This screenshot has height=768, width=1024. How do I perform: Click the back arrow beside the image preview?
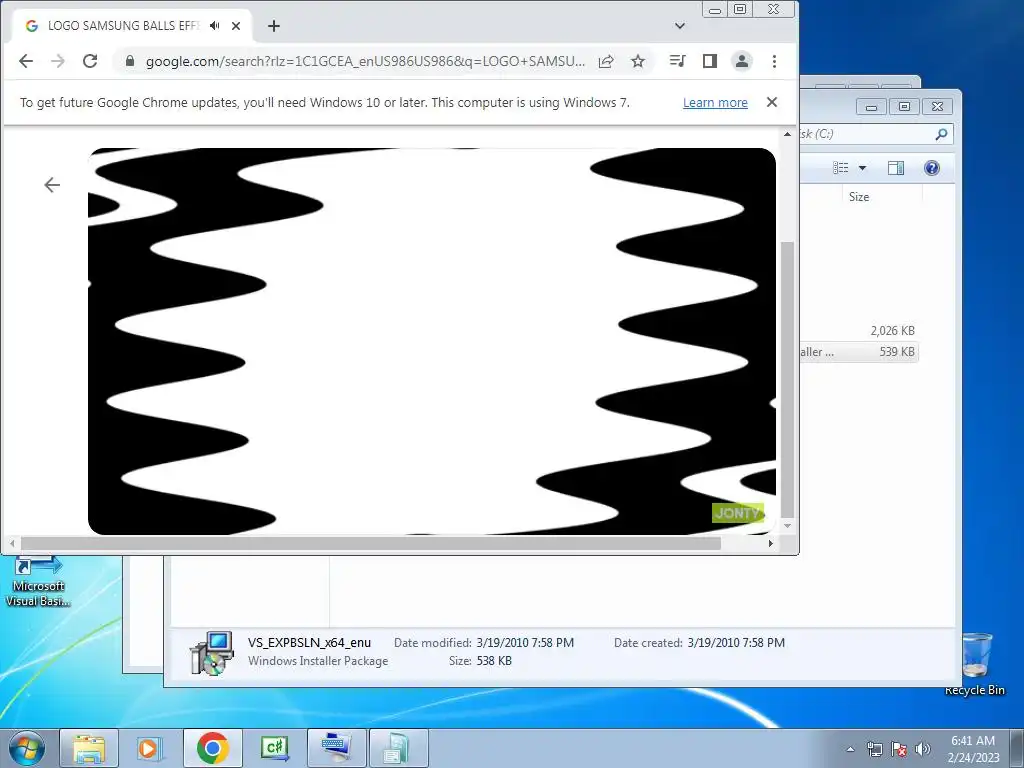click(x=52, y=185)
